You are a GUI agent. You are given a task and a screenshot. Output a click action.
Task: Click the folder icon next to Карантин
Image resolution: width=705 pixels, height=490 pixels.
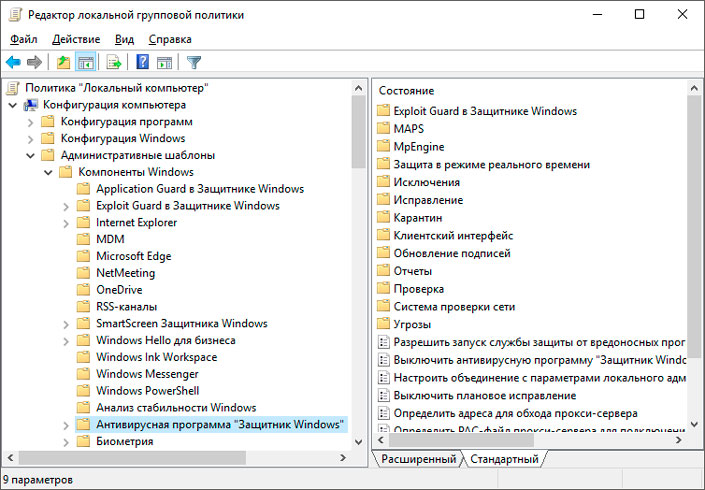pyautogui.click(x=383, y=218)
